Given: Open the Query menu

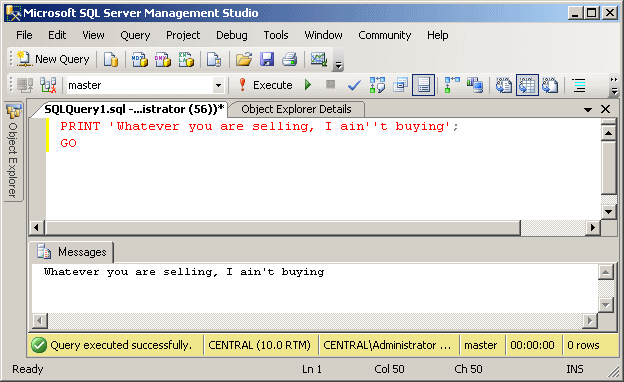Looking at the screenshot, I should tap(135, 35).
